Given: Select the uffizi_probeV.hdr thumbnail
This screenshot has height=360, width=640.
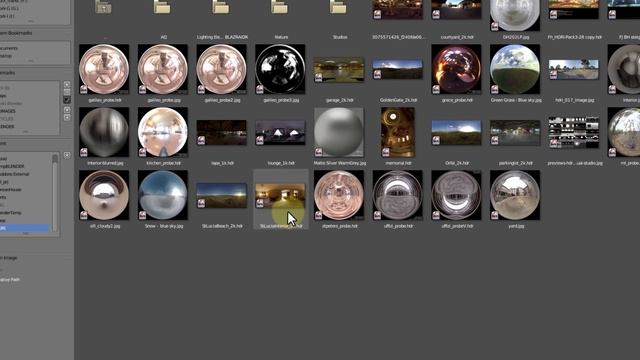Looking at the screenshot, I should click(456, 195).
